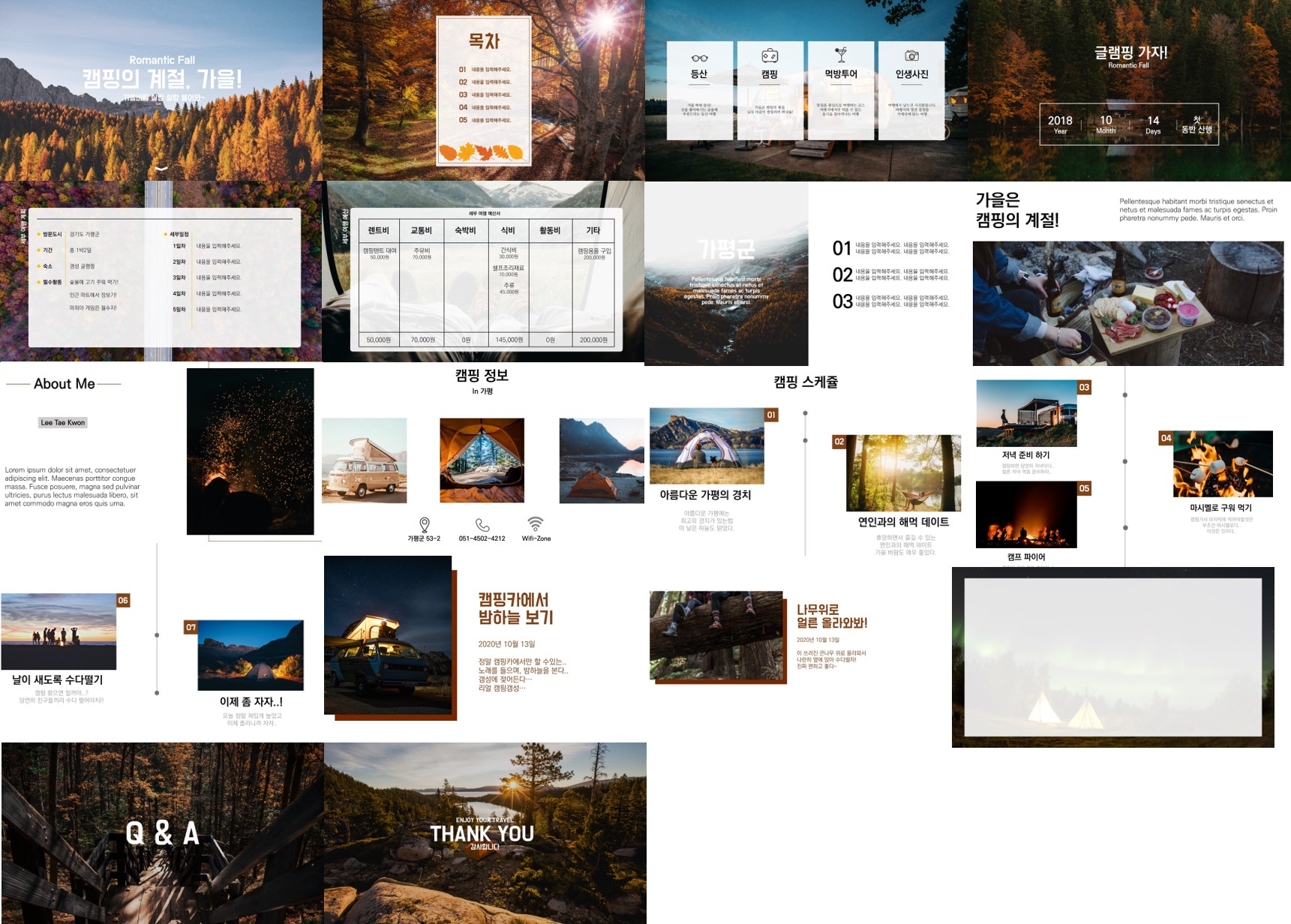Click the 가평군 heading on mountain photo

(x=726, y=249)
